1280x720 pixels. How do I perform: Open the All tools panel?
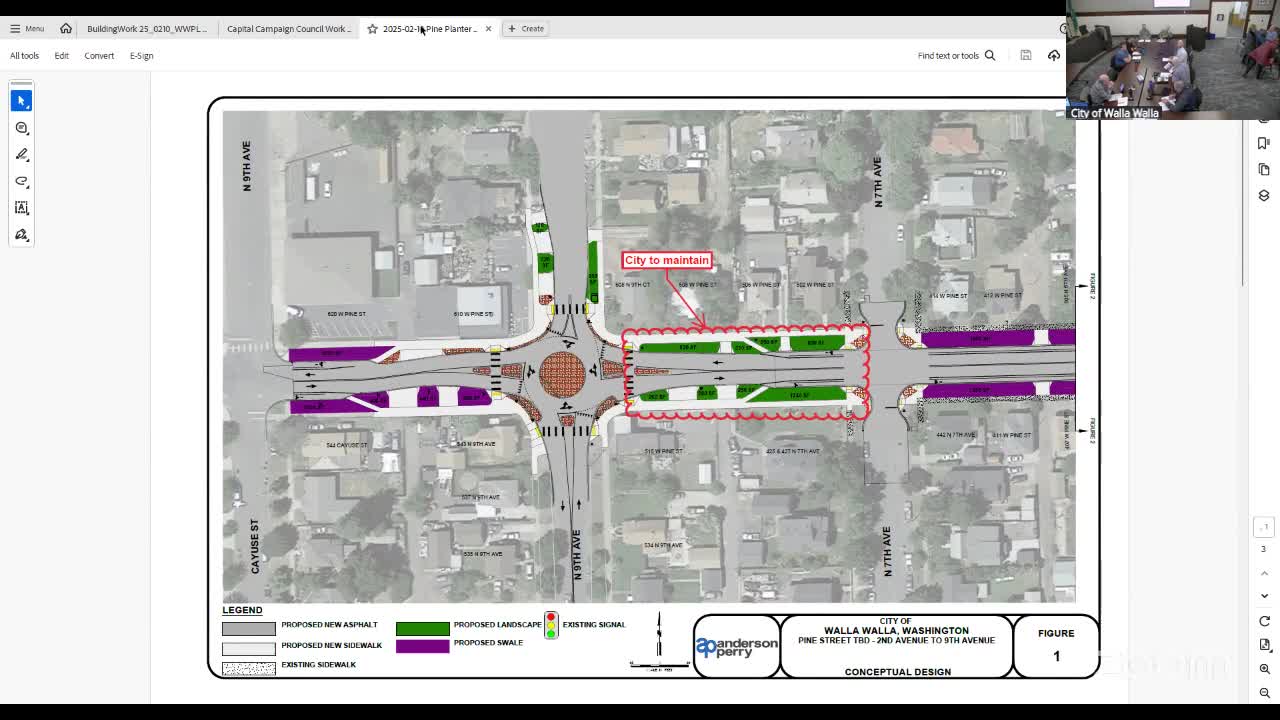coord(24,56)
